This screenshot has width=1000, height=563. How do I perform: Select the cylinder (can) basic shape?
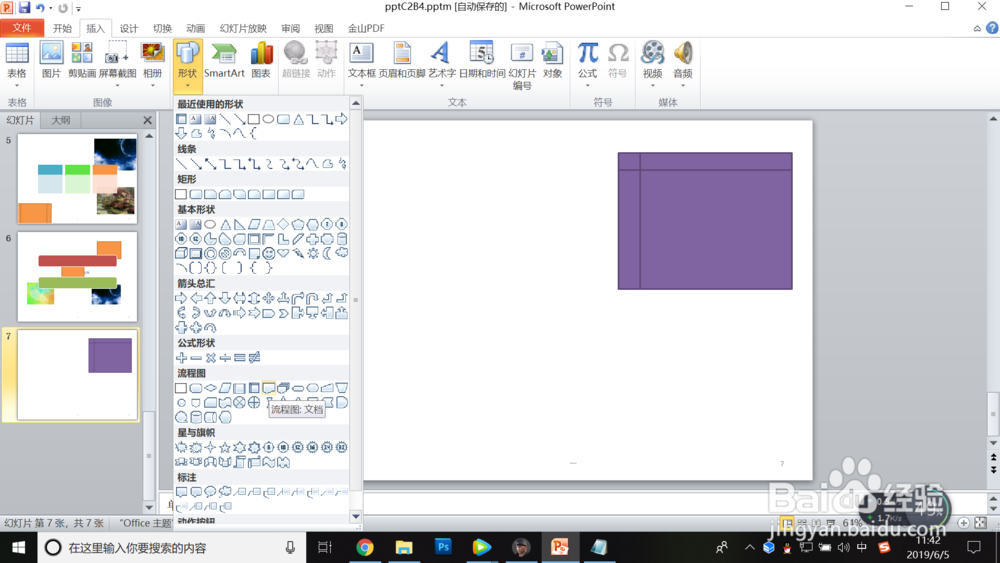342,239
